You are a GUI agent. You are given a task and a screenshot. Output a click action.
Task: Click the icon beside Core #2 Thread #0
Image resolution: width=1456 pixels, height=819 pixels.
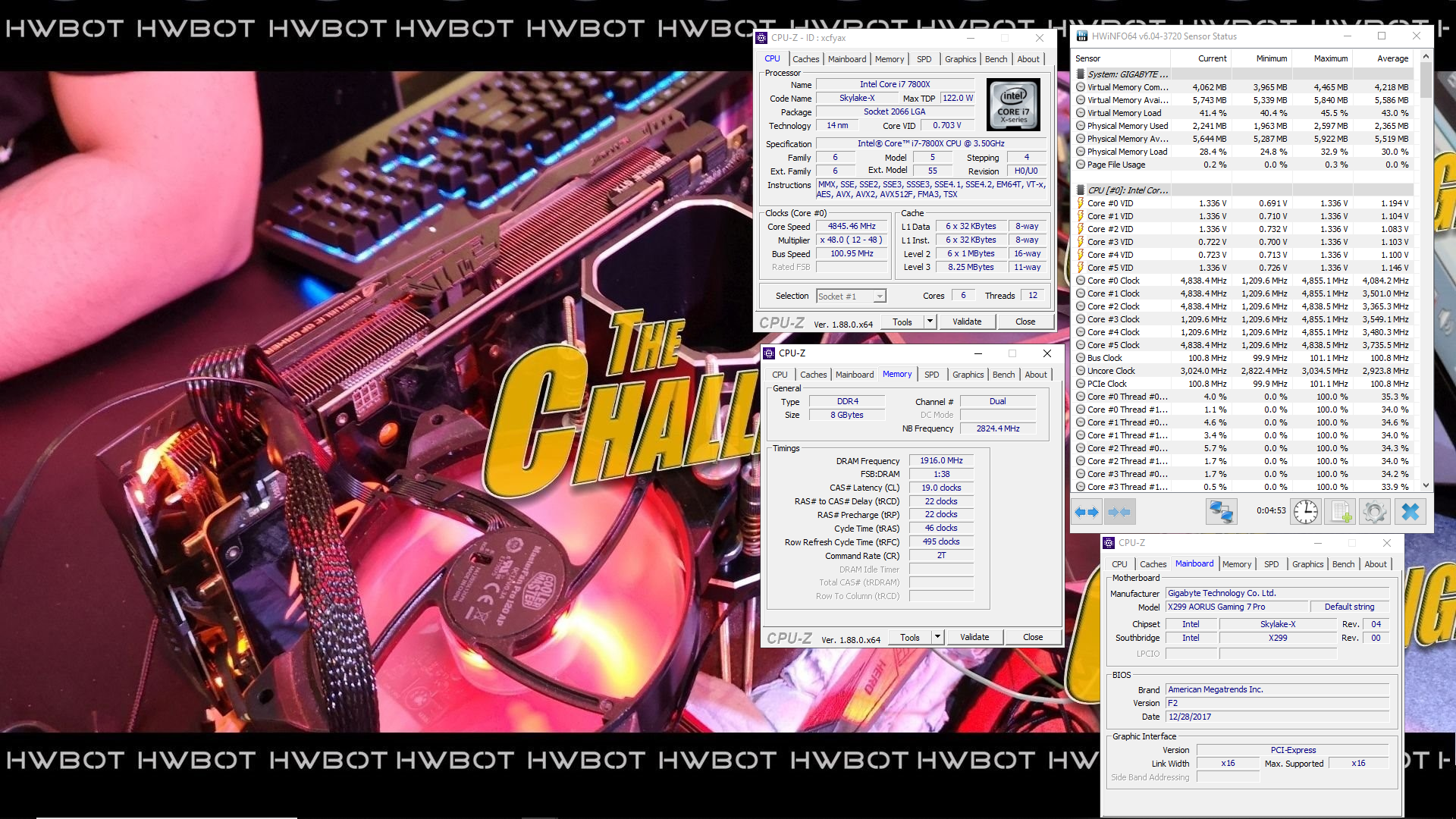[1081, 448]
